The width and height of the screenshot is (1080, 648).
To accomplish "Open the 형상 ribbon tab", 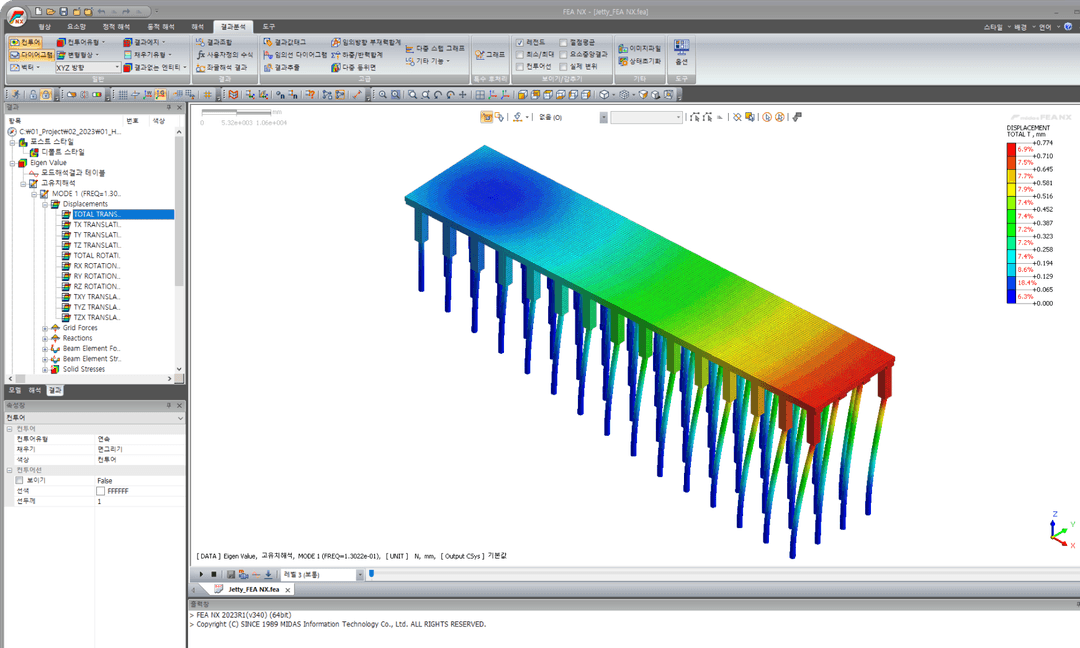I will point(45,27).
